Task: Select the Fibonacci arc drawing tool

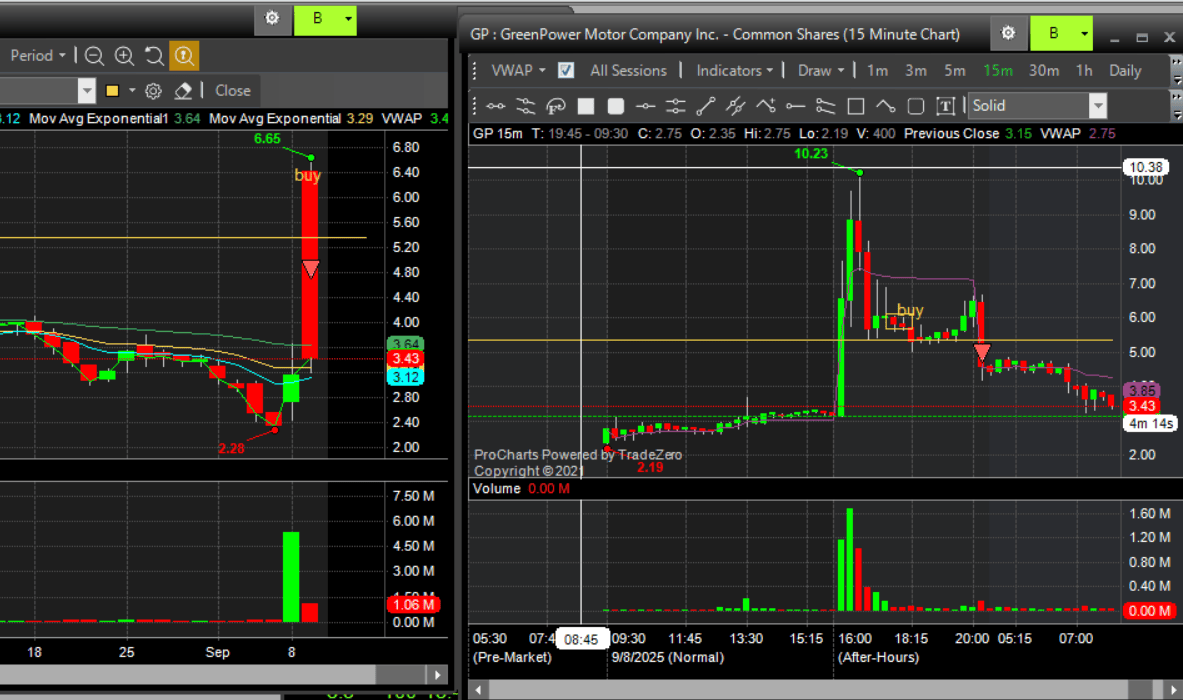Action: (555, 106)
